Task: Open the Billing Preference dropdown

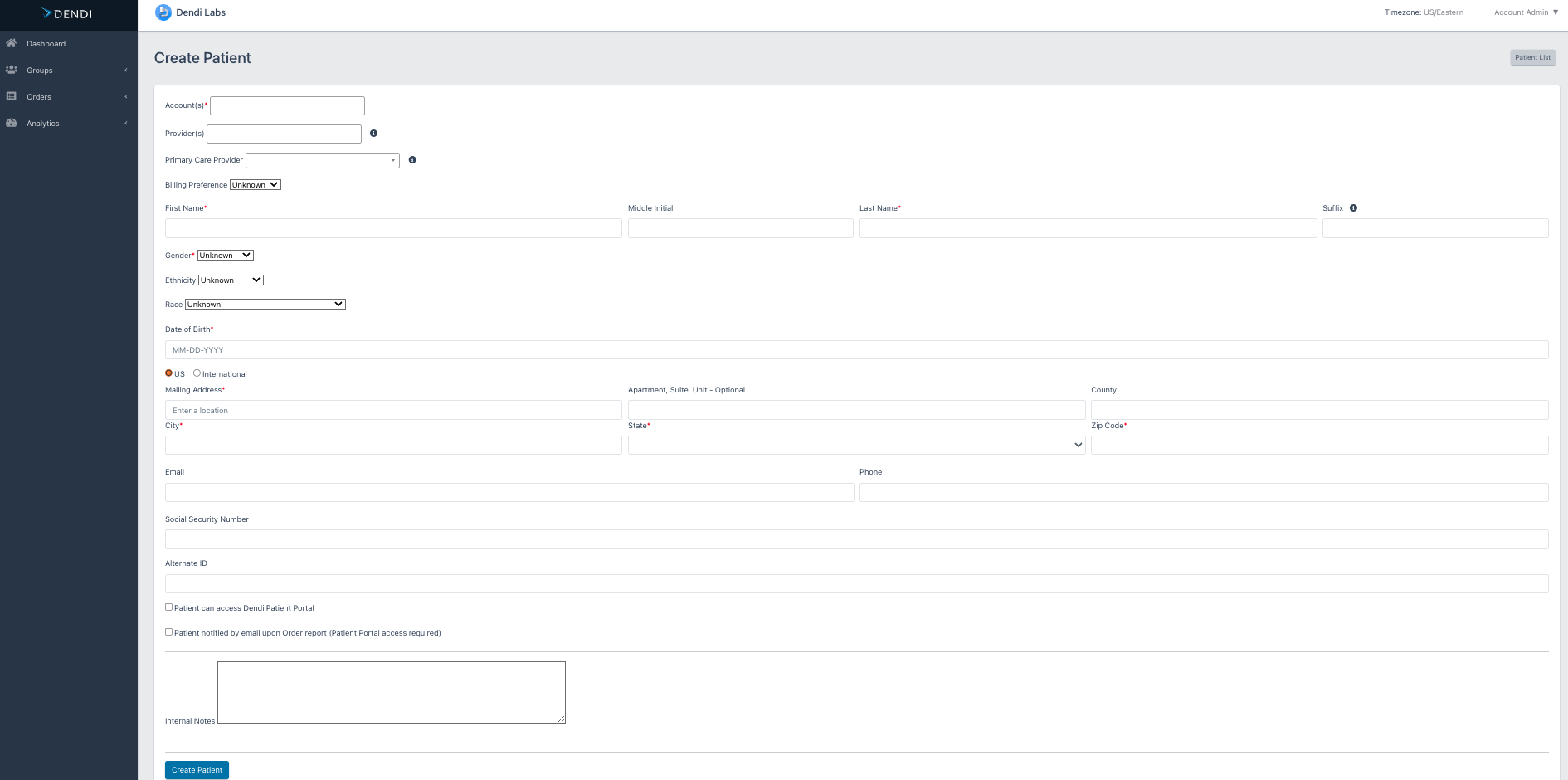Action: click(256, 184)
